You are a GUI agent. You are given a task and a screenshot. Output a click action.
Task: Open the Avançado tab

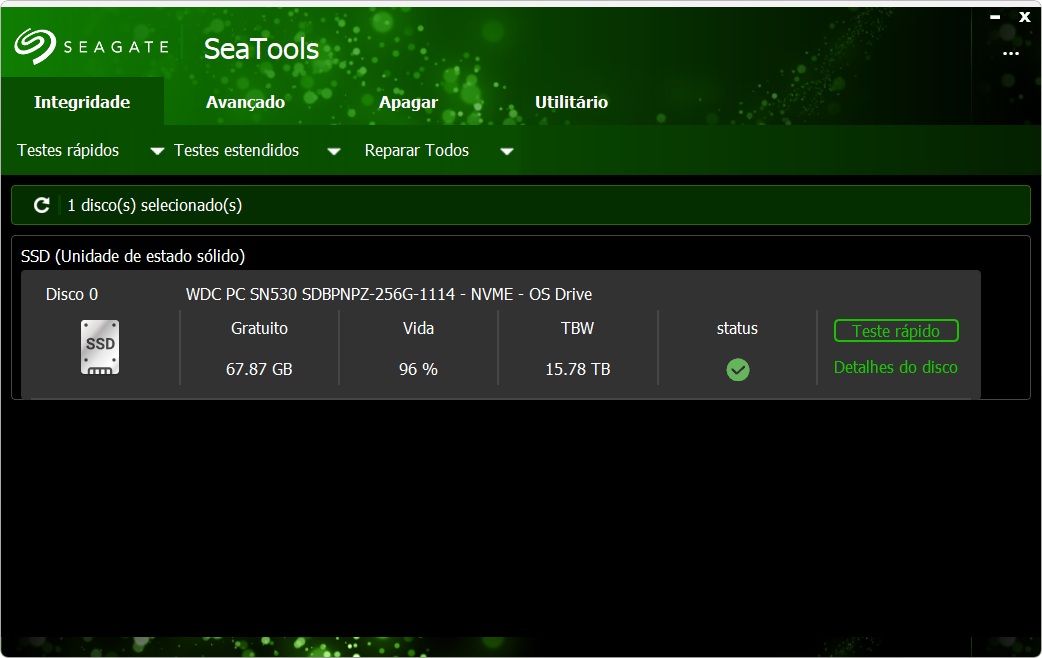tap(245, 102)
